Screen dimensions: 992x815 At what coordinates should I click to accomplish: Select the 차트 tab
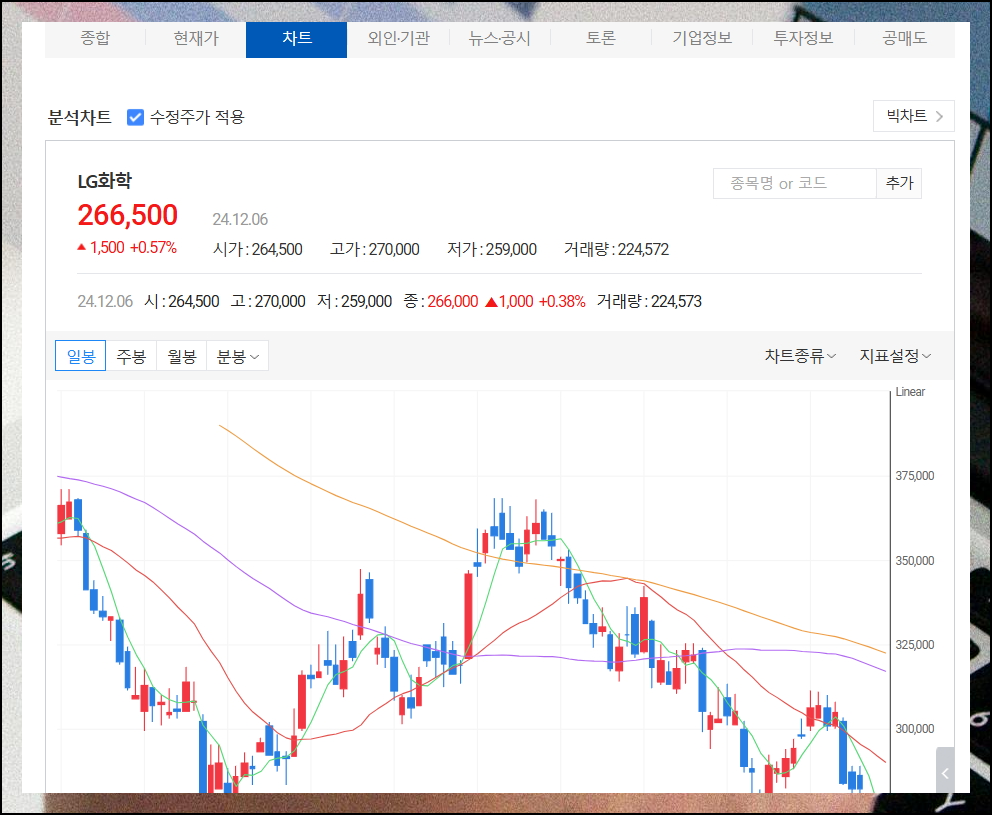point(297,39)
